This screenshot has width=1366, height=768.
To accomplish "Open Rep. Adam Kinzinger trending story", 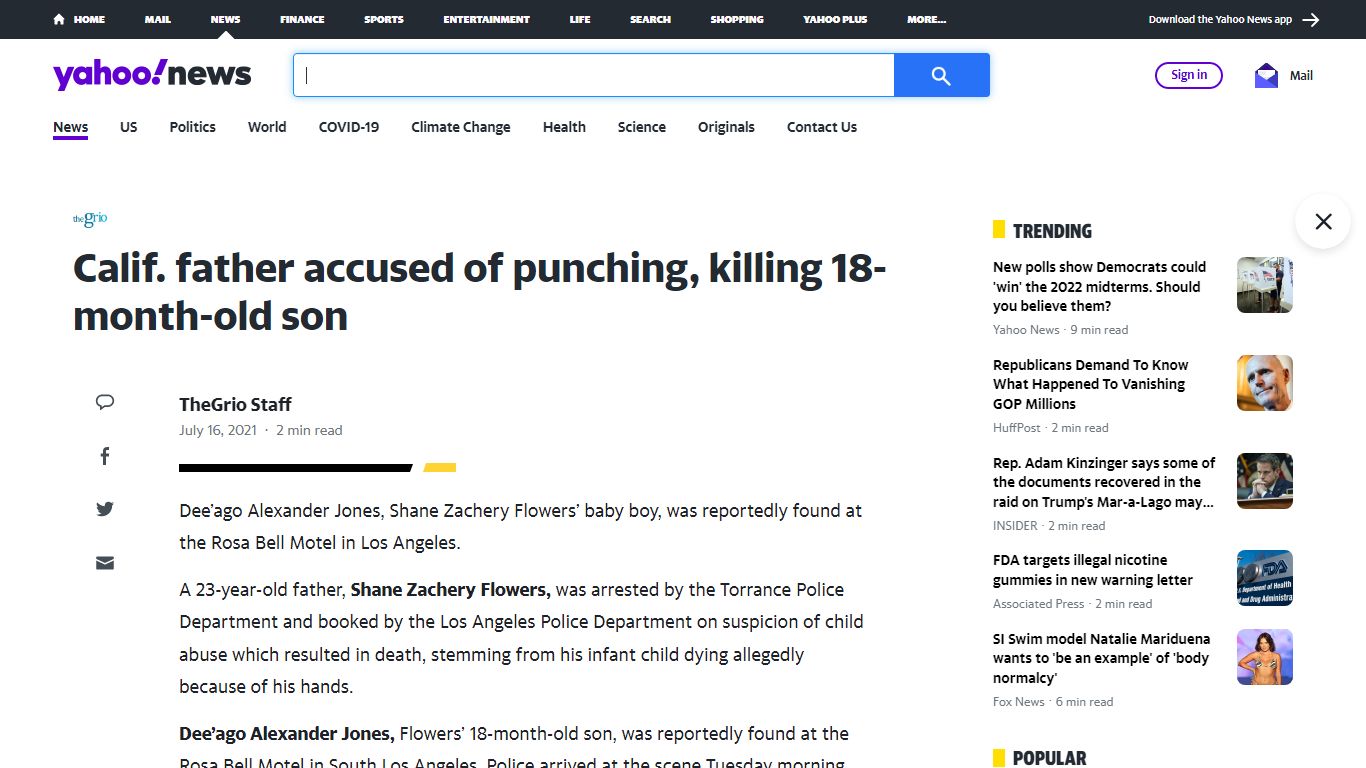I will click(x=1104, y=482).
